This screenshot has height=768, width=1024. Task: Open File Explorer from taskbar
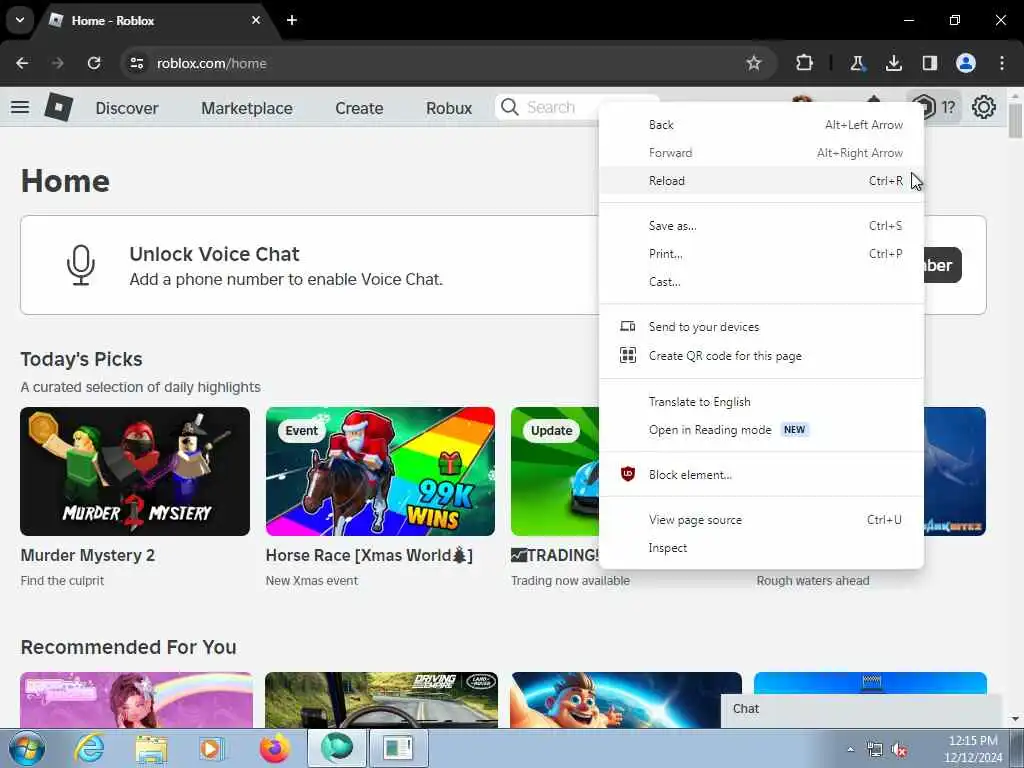coord(152,748)
